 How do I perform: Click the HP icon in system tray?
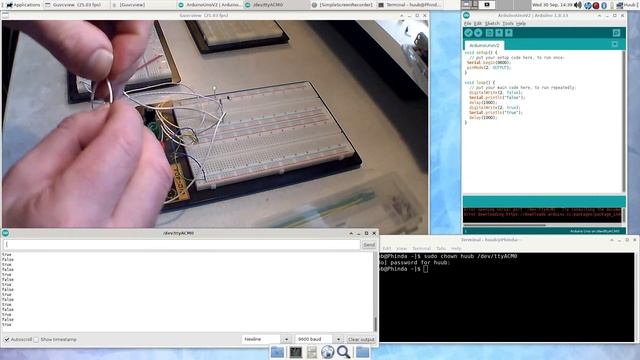[x=588, y=5]
